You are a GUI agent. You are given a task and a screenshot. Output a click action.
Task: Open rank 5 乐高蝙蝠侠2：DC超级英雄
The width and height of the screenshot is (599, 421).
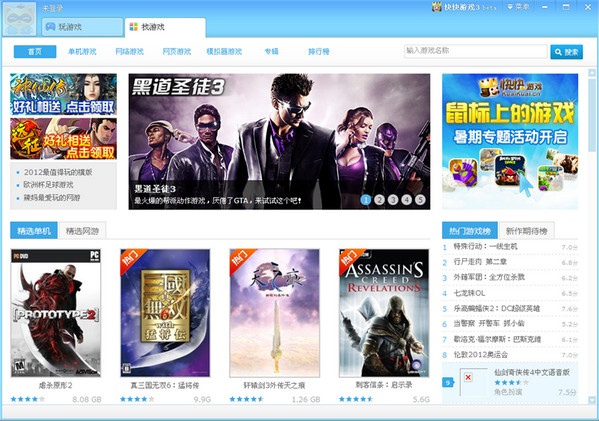point(497,308)
